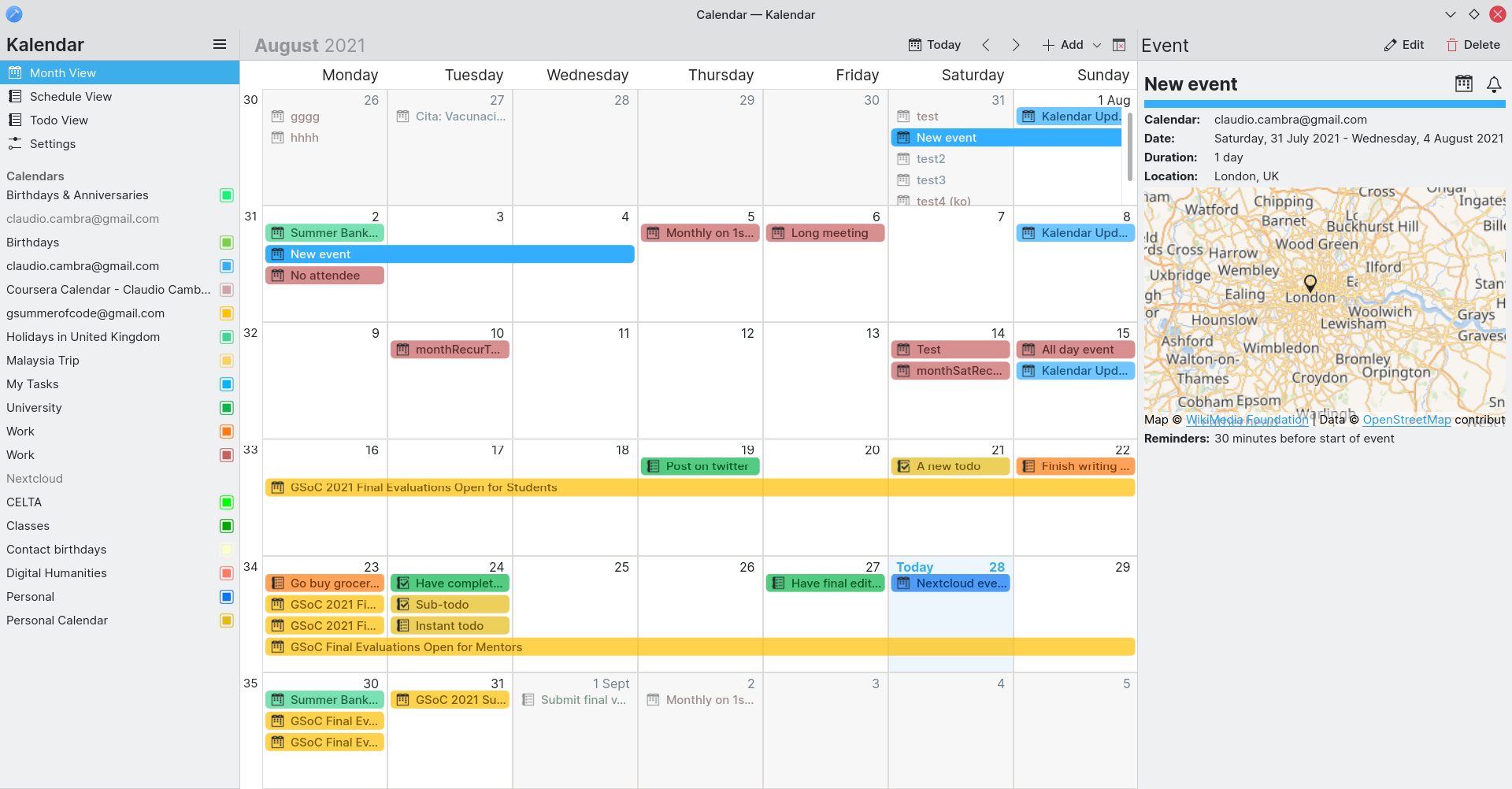Viewport: 1512px width, 789px height.
Task: Toggle the University calendar checkbox
Action: click(227, 408)
